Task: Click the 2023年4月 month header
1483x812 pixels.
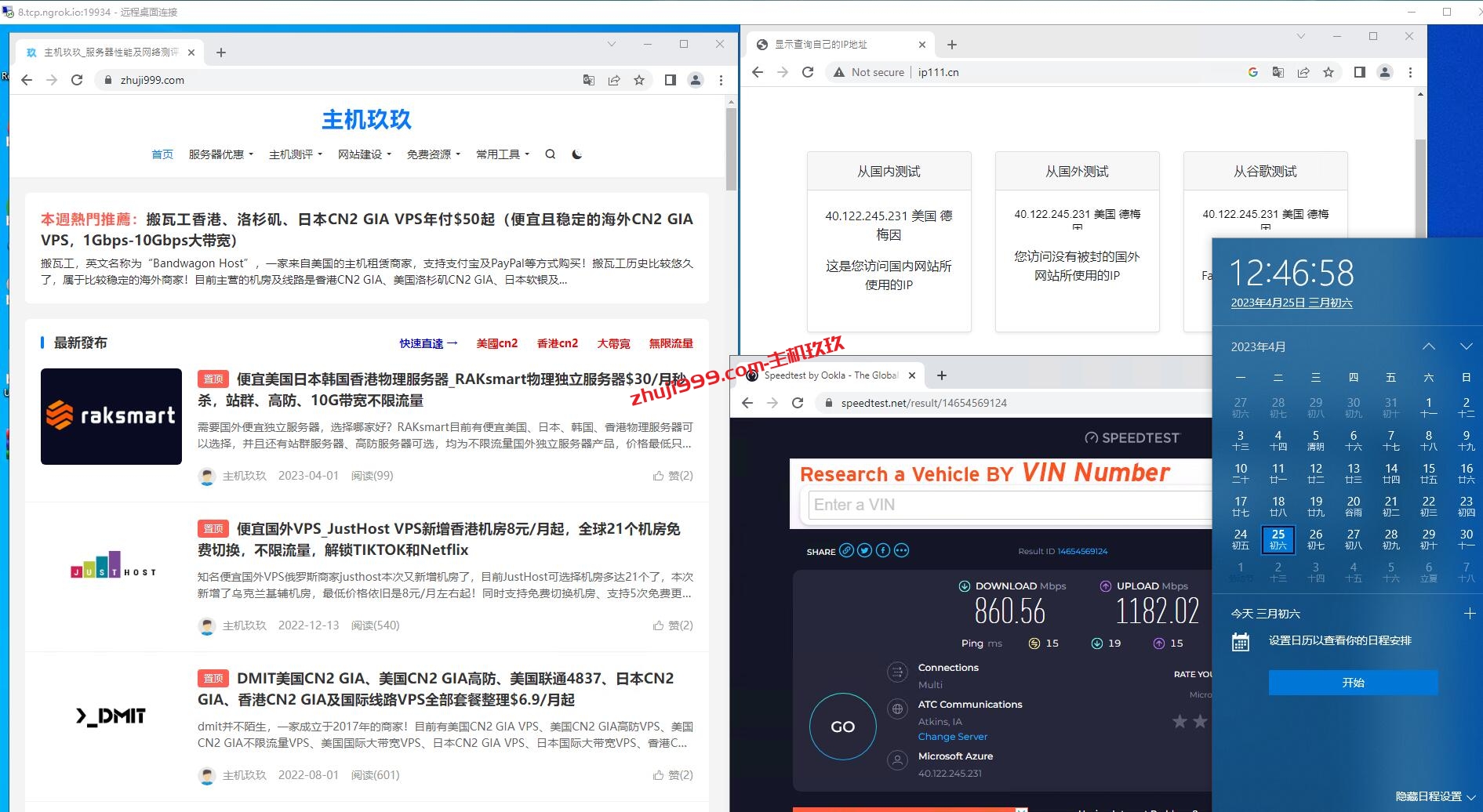Action: [1258, 346]
